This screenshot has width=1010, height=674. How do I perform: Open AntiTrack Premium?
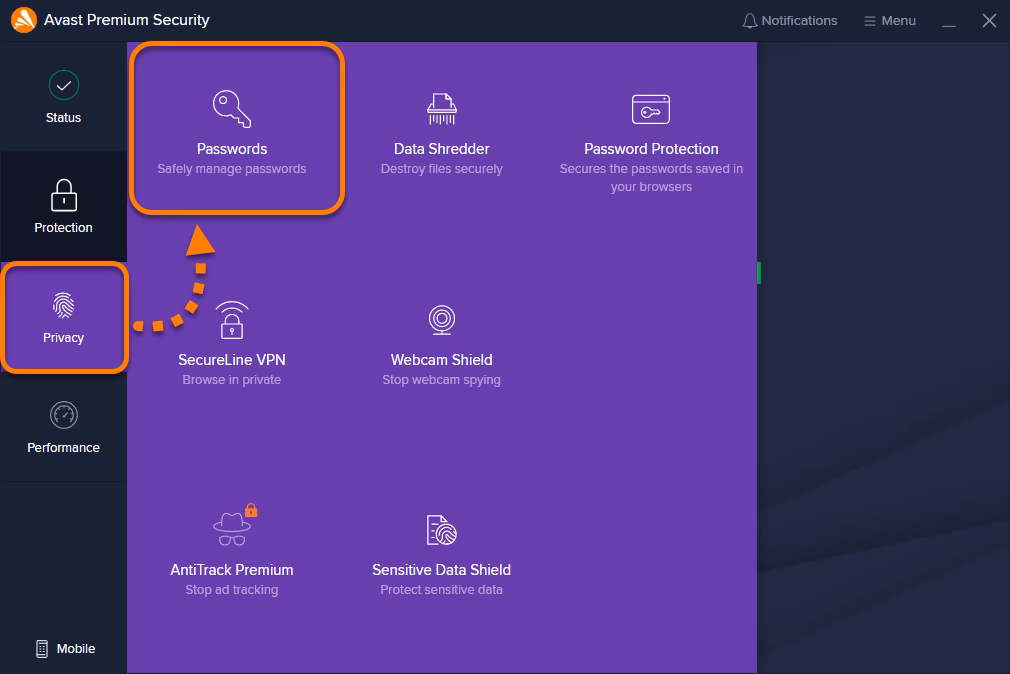click(231, 548)
